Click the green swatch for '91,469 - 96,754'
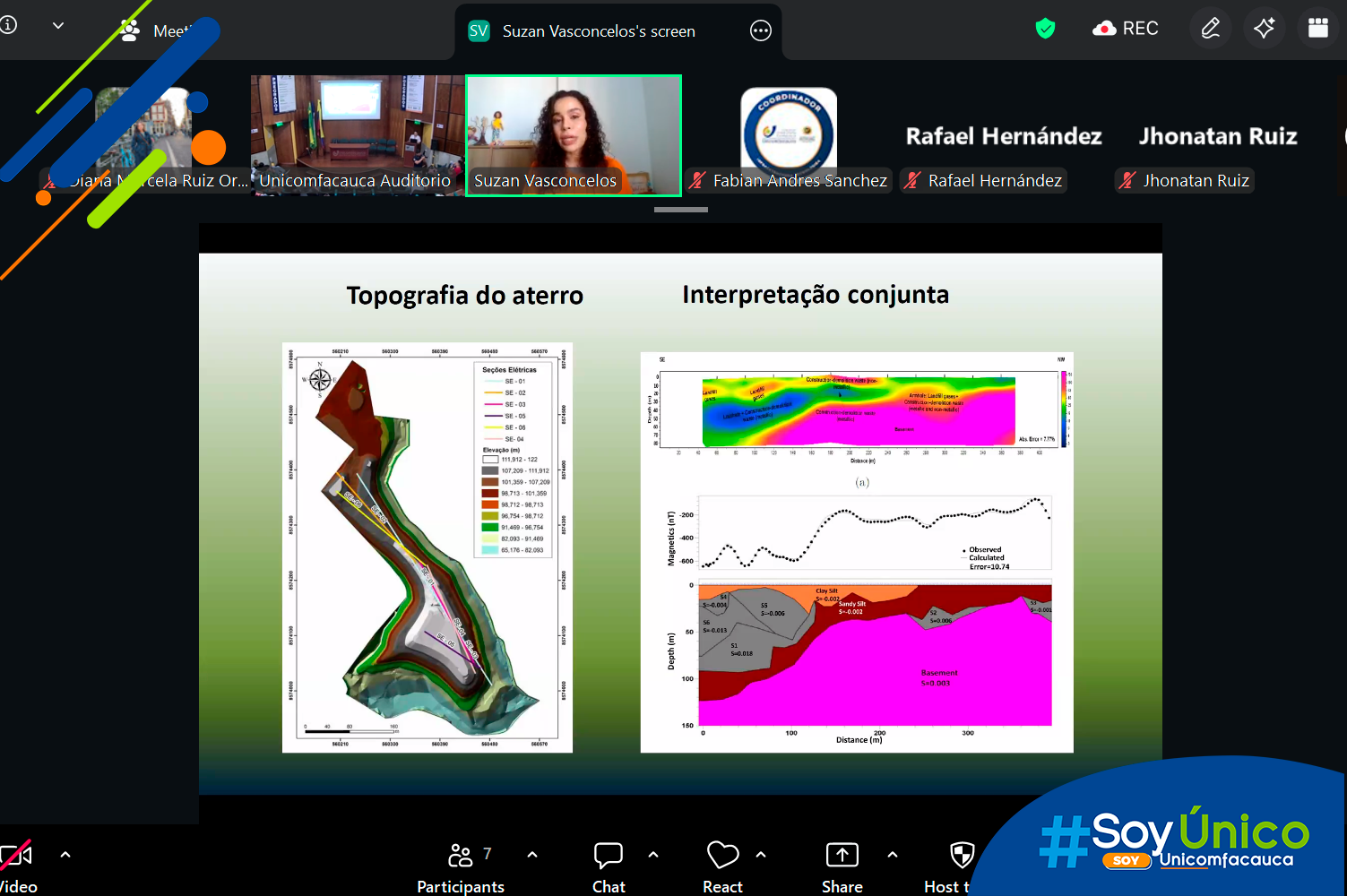 [x=490, y=528]
